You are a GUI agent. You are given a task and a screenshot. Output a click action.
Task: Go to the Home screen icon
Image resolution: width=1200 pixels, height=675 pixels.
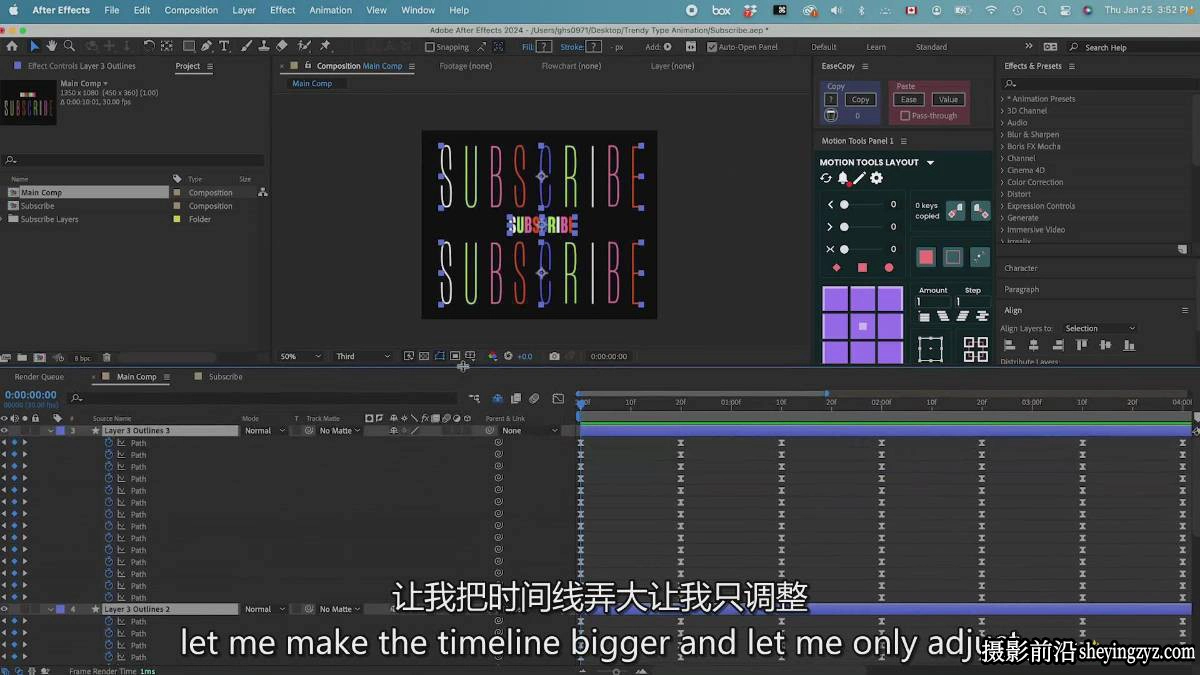(11, 46)
